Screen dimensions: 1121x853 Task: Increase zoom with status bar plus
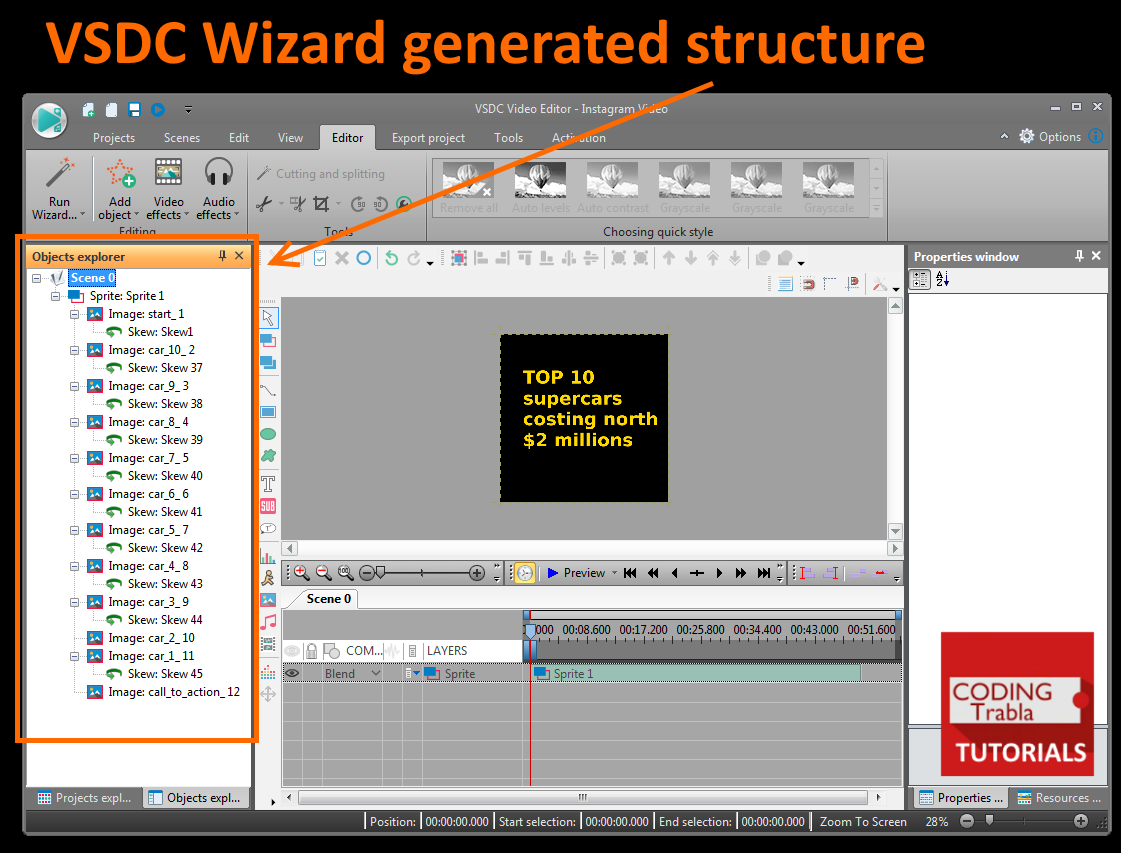(1081, 822)
